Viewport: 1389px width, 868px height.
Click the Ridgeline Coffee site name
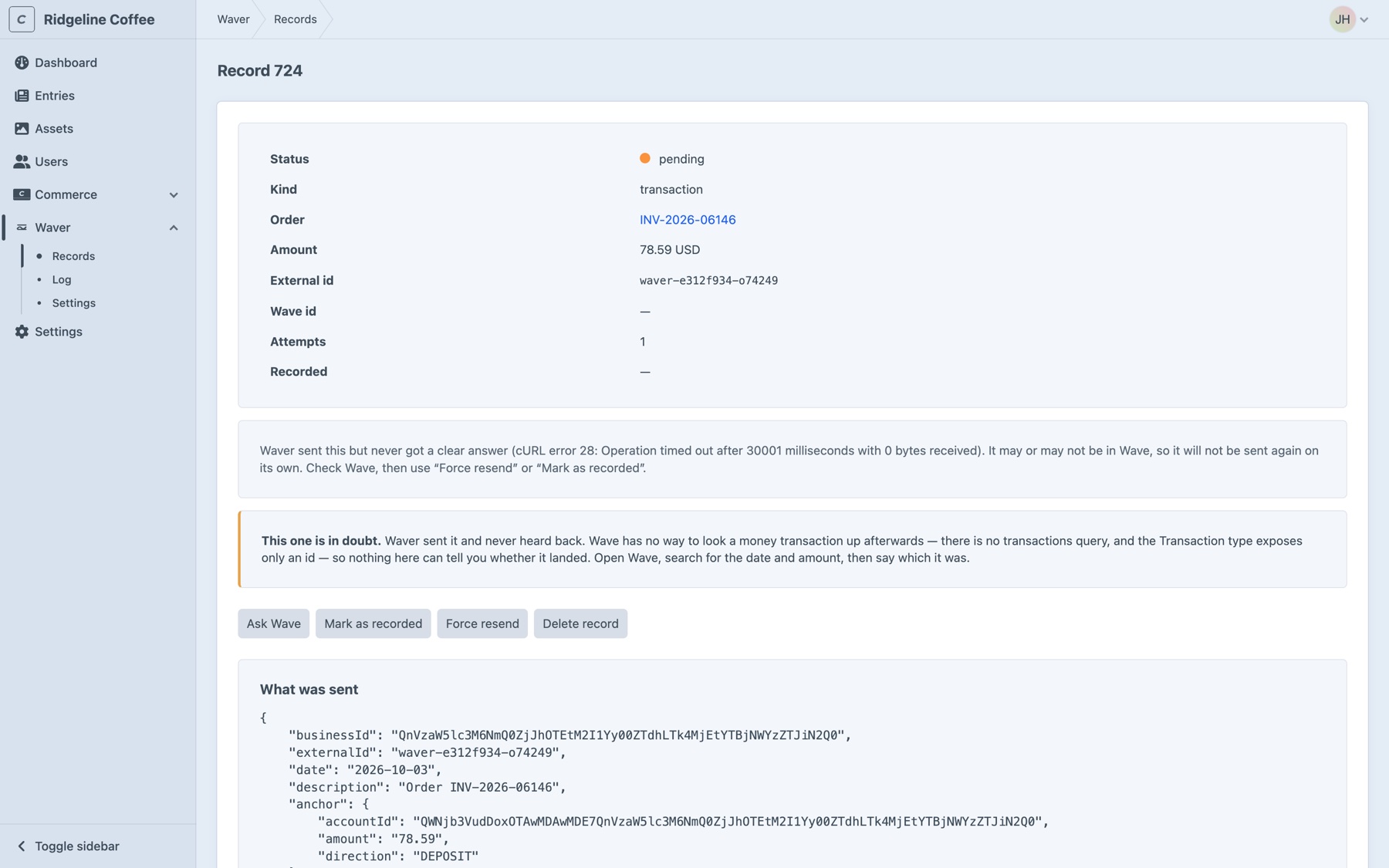[x=99, y=19]
